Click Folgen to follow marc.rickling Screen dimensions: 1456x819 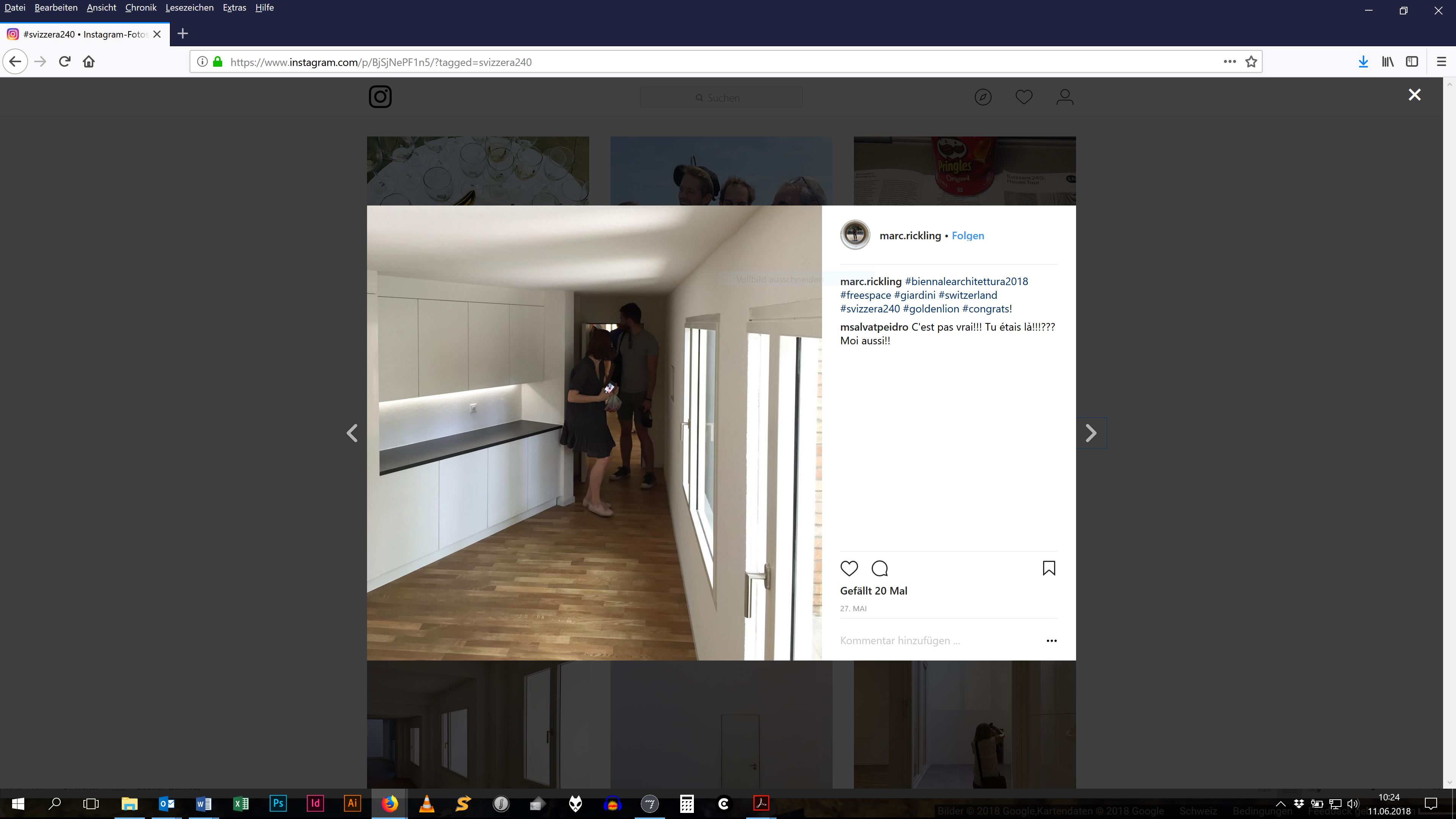[968, 236]
